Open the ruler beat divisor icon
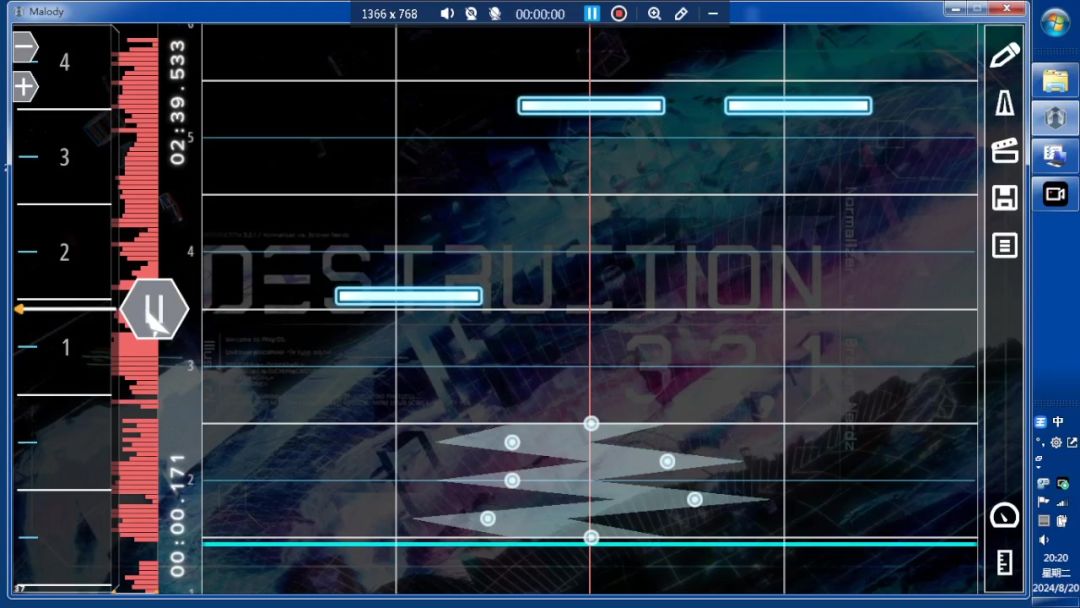1080x608 pixels. tap(1004, 562)
